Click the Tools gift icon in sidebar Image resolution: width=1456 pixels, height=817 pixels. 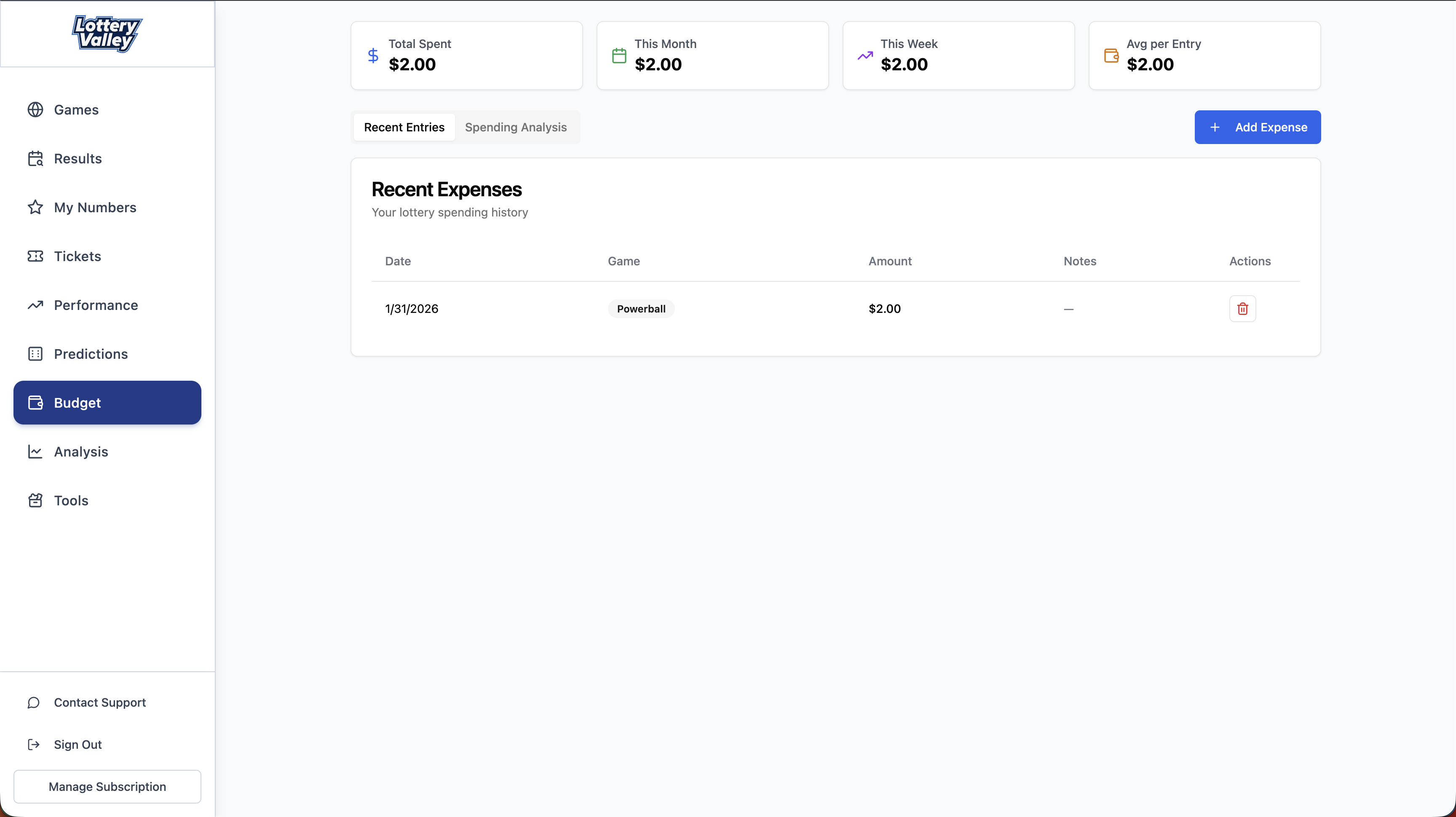[x=35, y=501]
